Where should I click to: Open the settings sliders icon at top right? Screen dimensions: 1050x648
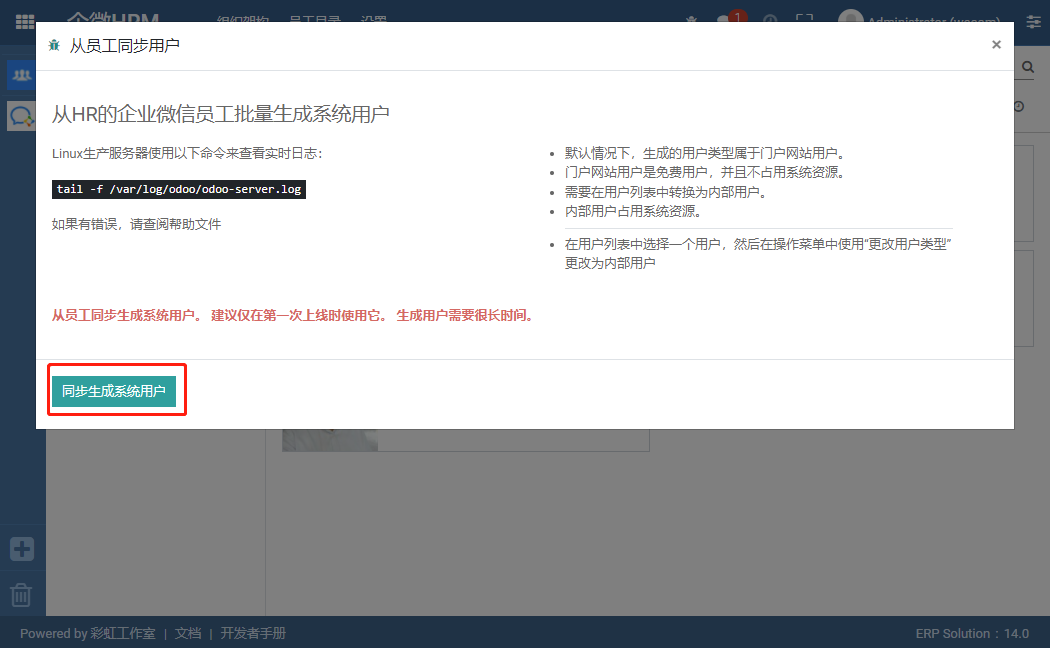pos(1033,21)
